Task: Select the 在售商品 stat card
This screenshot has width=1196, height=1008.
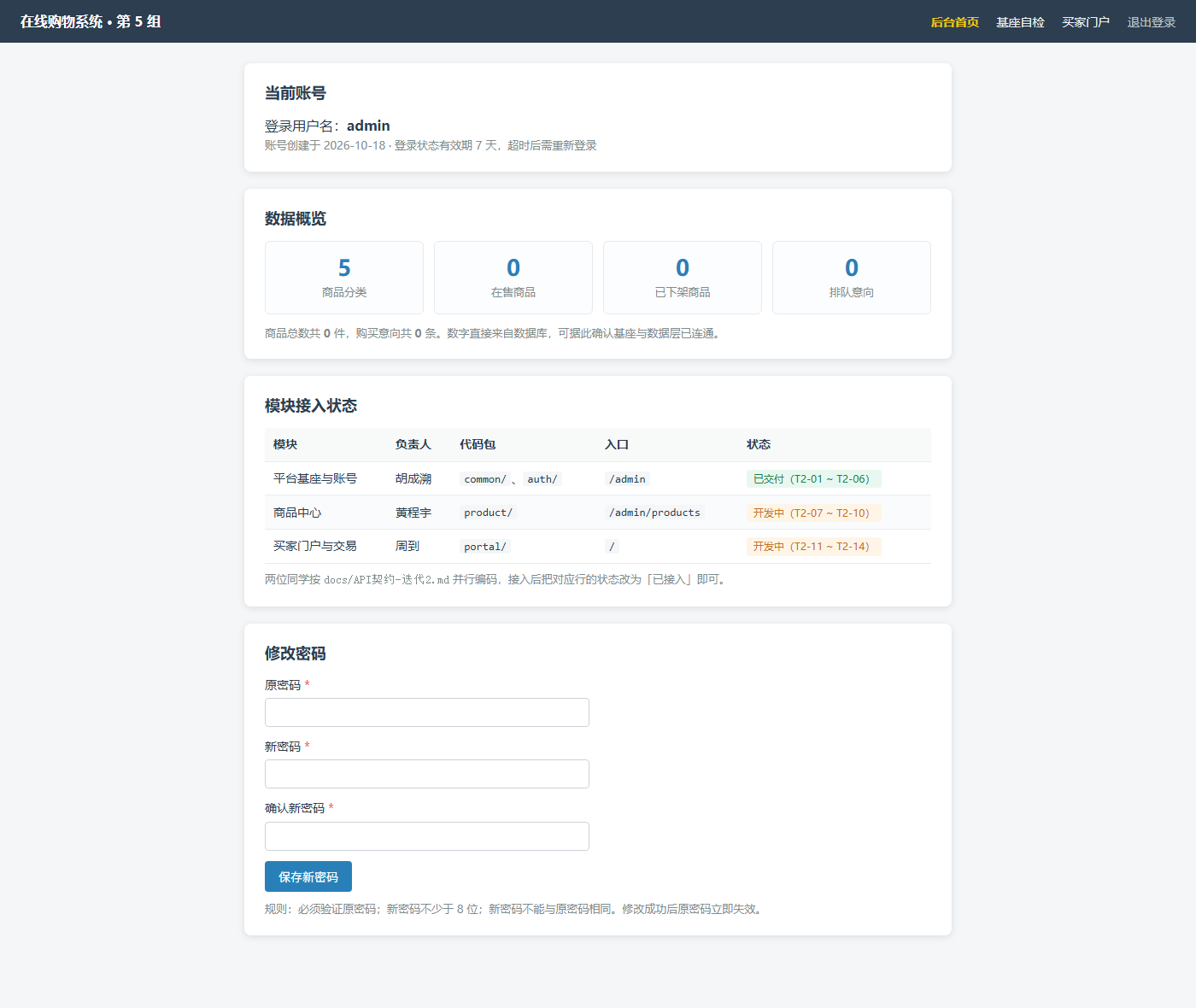Action: pos(513,278)
